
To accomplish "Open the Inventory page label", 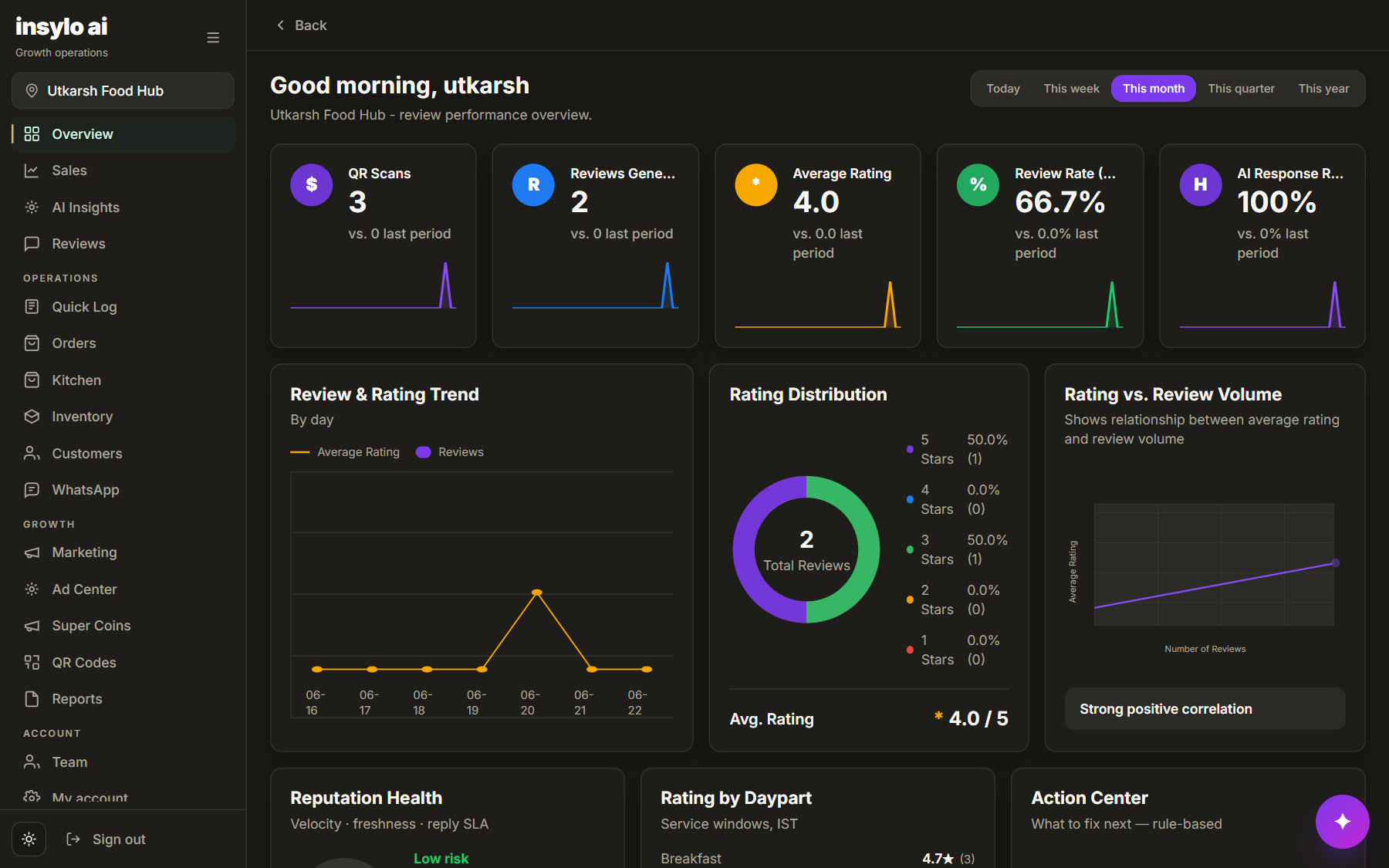I will click(83, 417).
